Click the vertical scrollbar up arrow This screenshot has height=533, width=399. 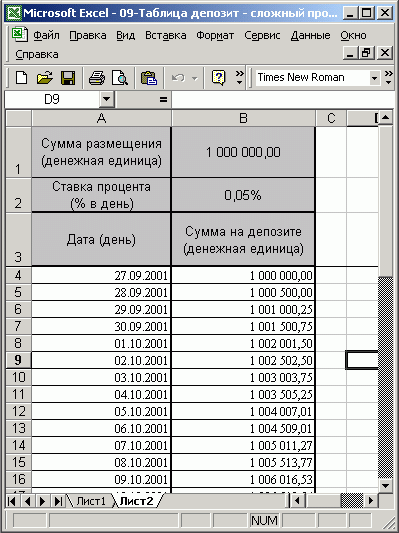pos(385,118)
